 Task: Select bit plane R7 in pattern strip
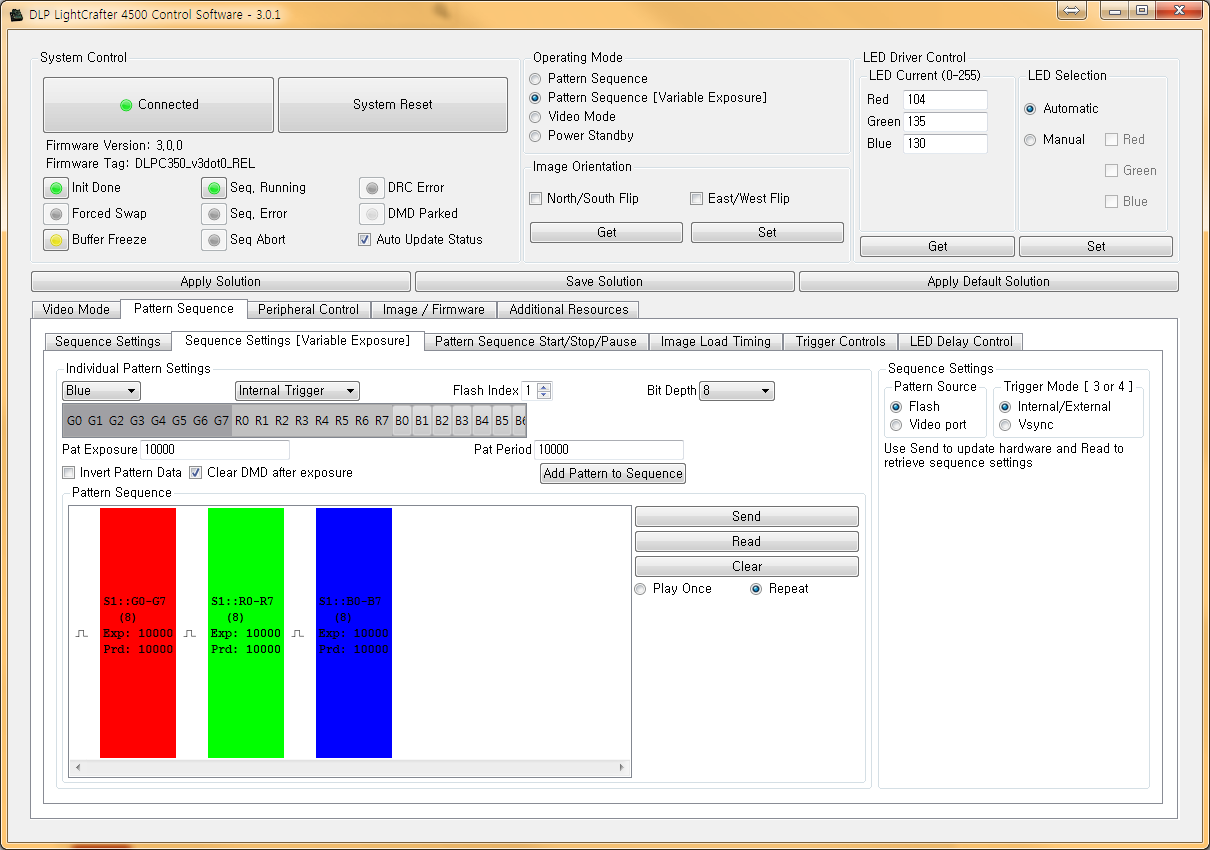(382, 421)
